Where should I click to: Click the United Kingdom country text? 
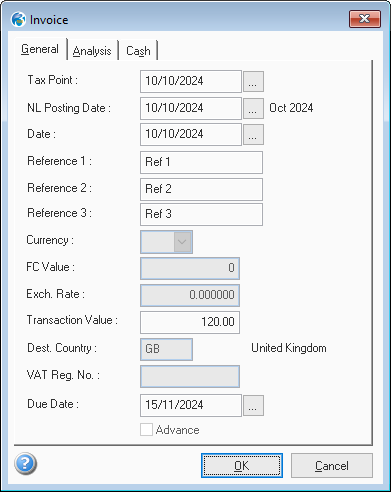click(x=289, y=348)
